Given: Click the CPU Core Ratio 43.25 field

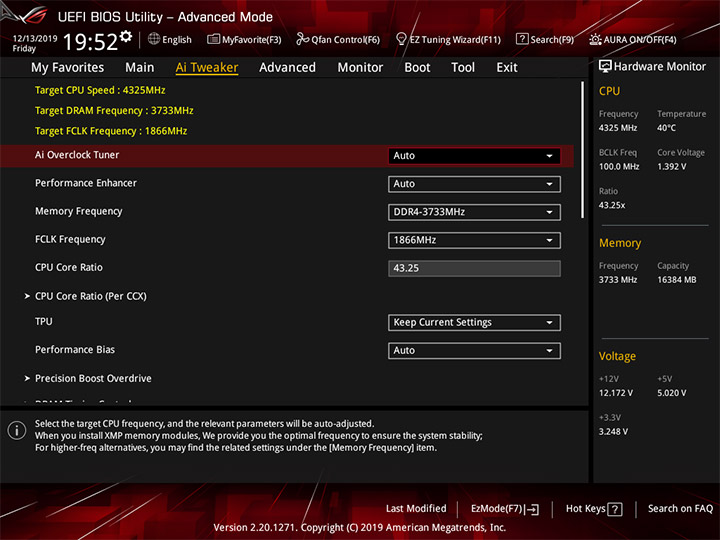Looking at the screenshot, I should 474,268.
